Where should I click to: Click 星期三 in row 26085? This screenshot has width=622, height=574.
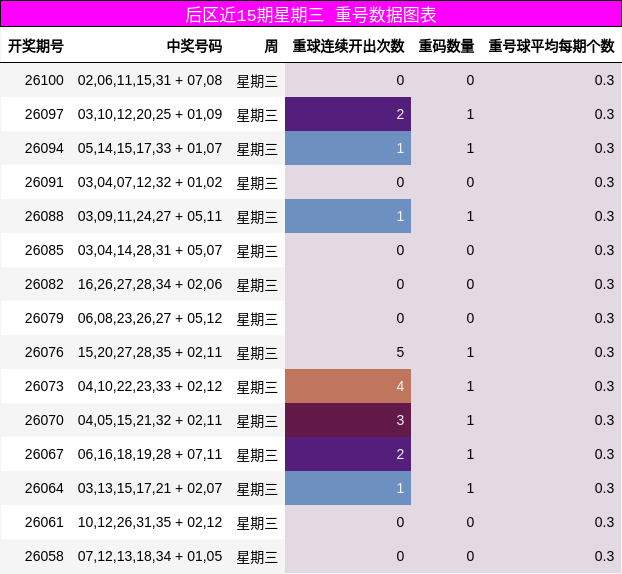[x=257, y=251]
